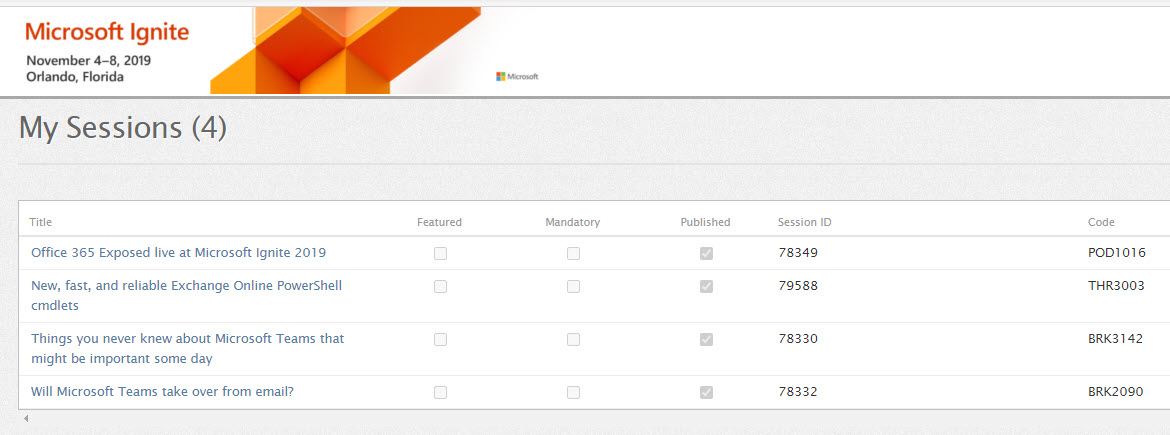The width and height of the screenshot is (1170, 435).
Task: Click the Code column header
Action: click(x=1101, y=222)
